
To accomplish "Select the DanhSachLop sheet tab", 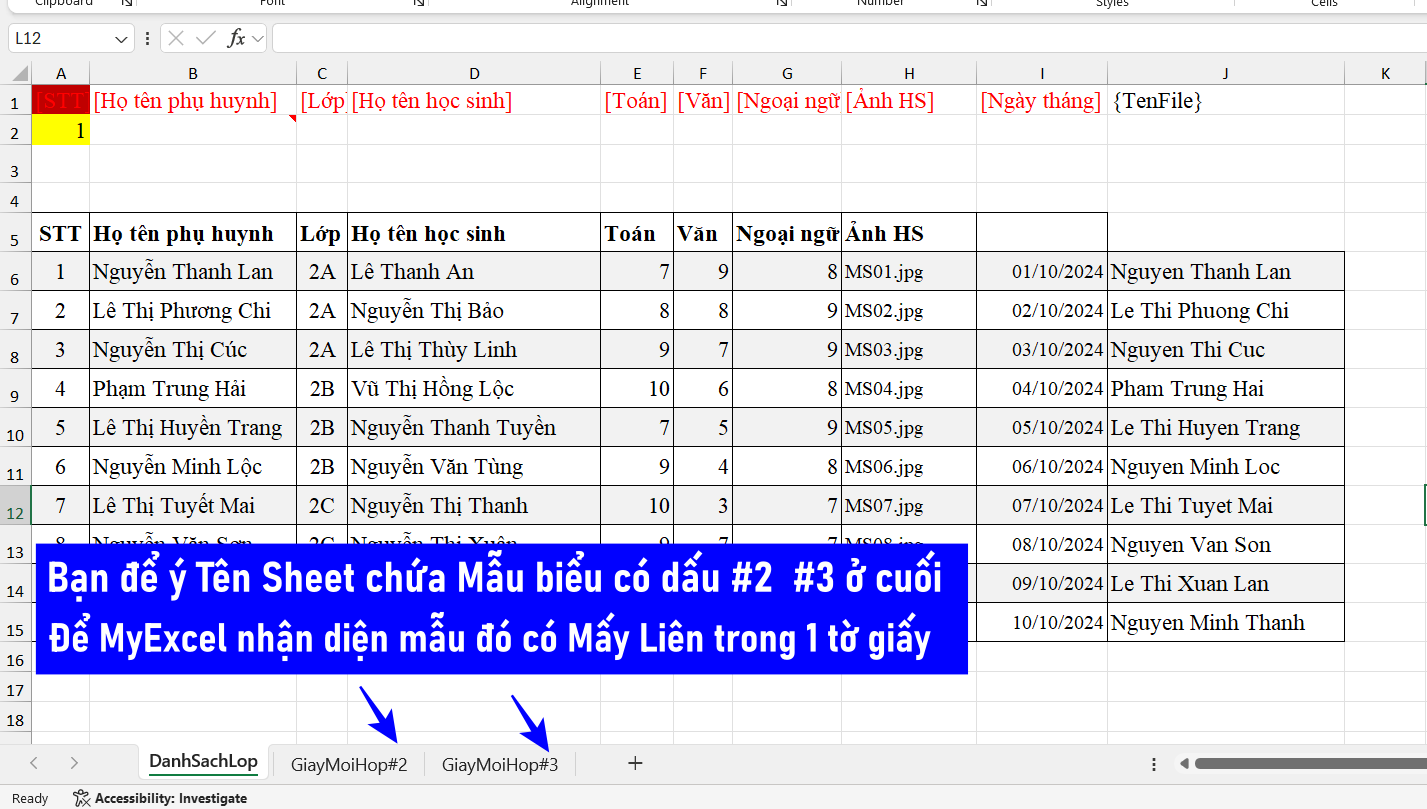I will tap(203, 762).
